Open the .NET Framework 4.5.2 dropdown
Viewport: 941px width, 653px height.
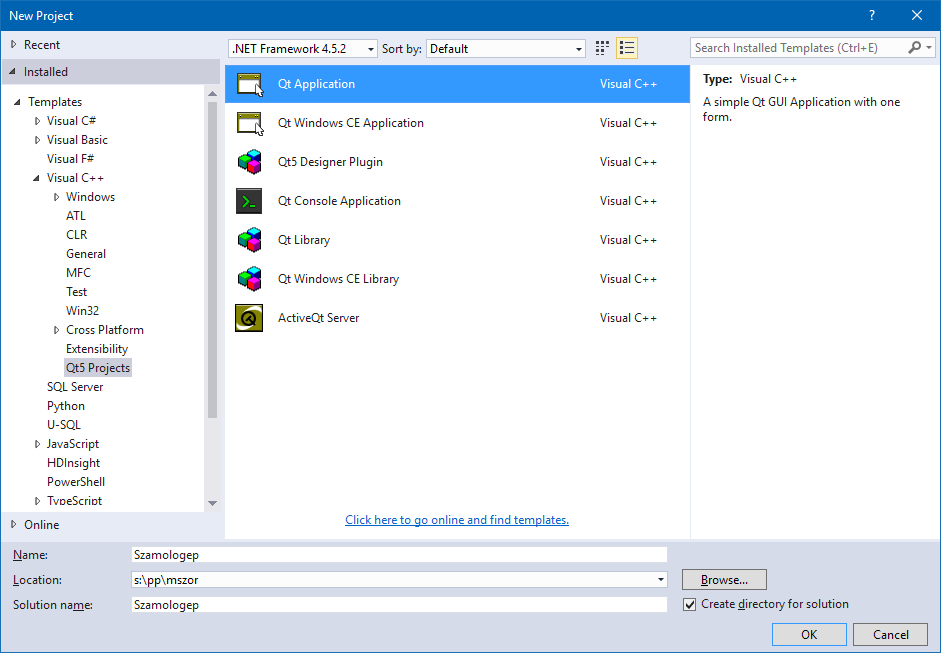[303, 49]
